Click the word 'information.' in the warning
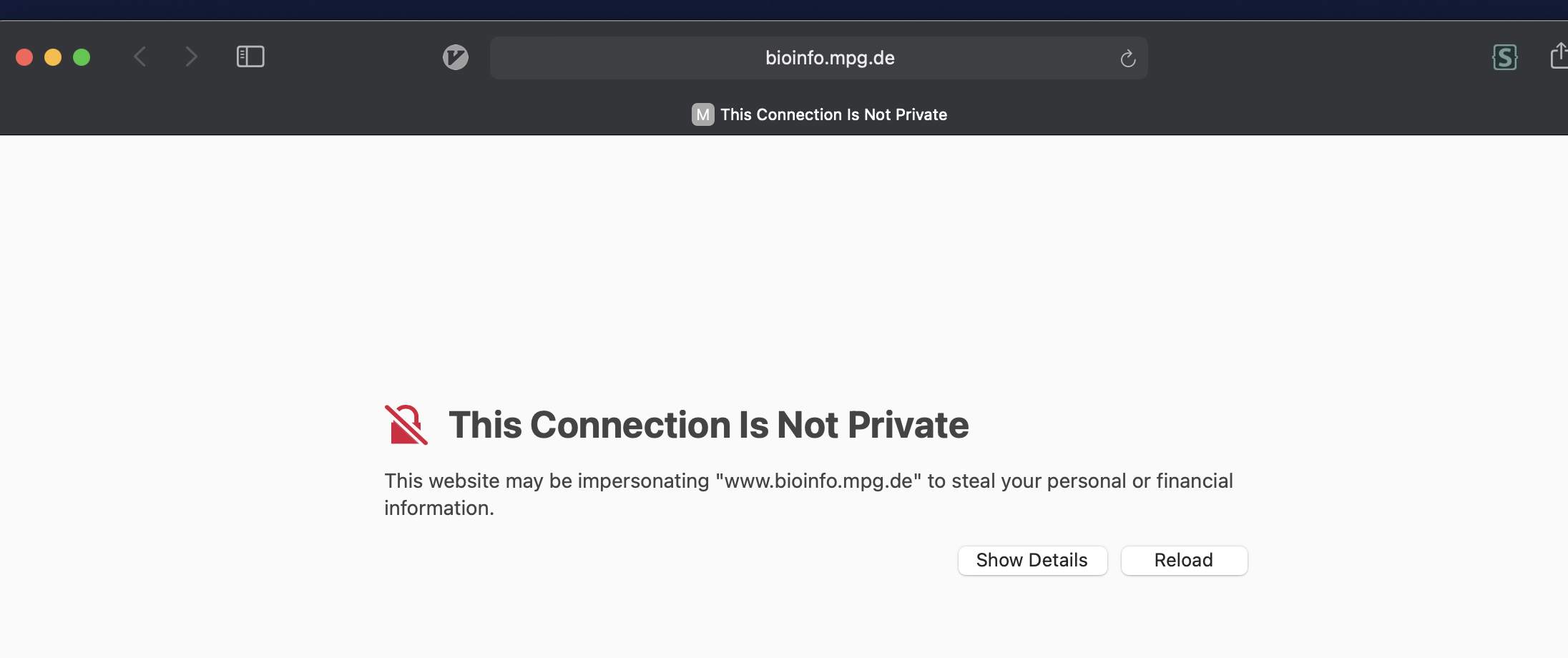This screenshot has height=658, width=1568. (439, 508)
